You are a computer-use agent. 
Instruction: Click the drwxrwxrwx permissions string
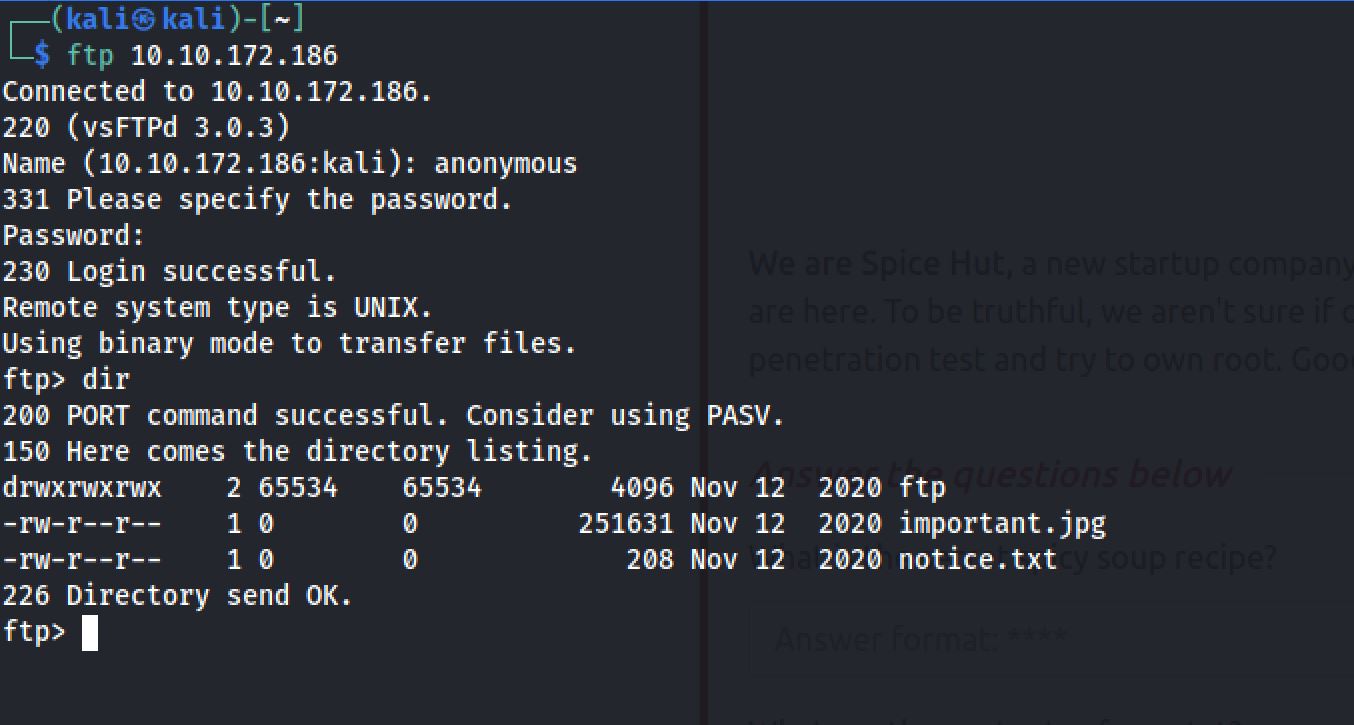[81, 487]
